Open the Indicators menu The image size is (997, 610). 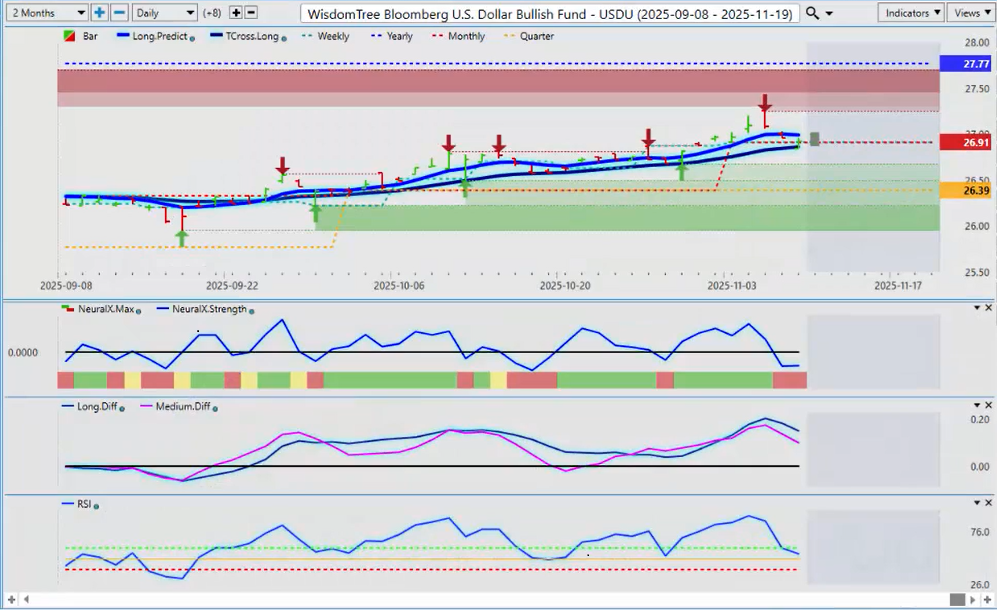911,13
